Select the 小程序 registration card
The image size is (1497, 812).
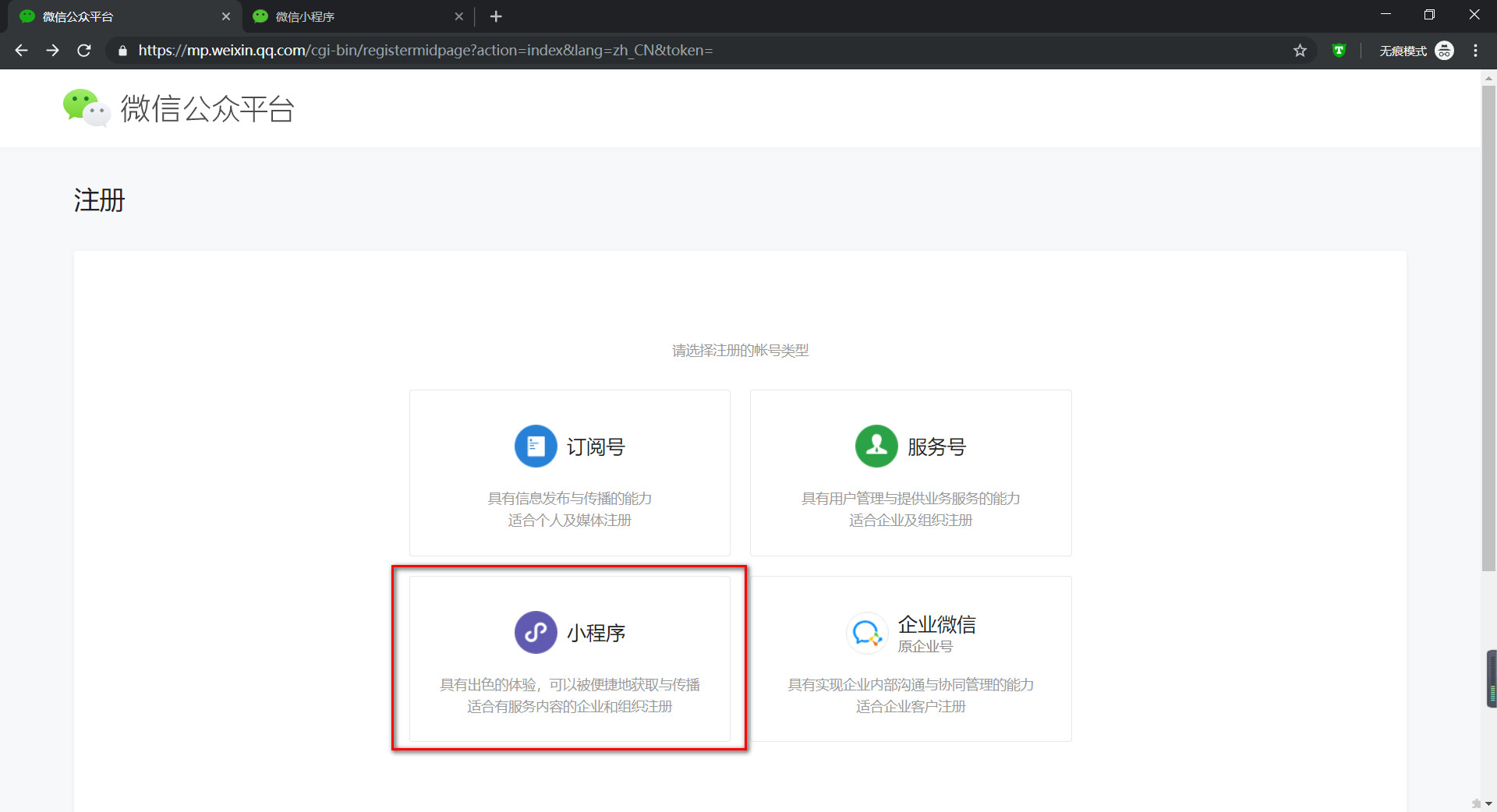pos(568,658)
